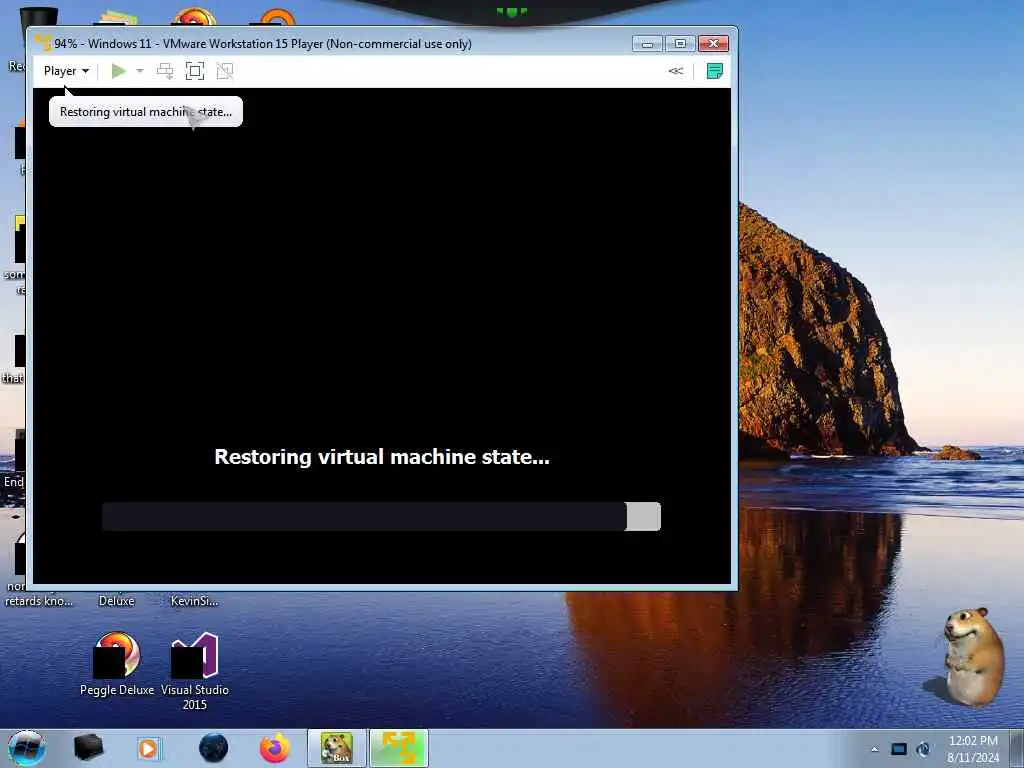Click the 'Restoring virtual machine state...' tooltip balloon

pos(146,112)
